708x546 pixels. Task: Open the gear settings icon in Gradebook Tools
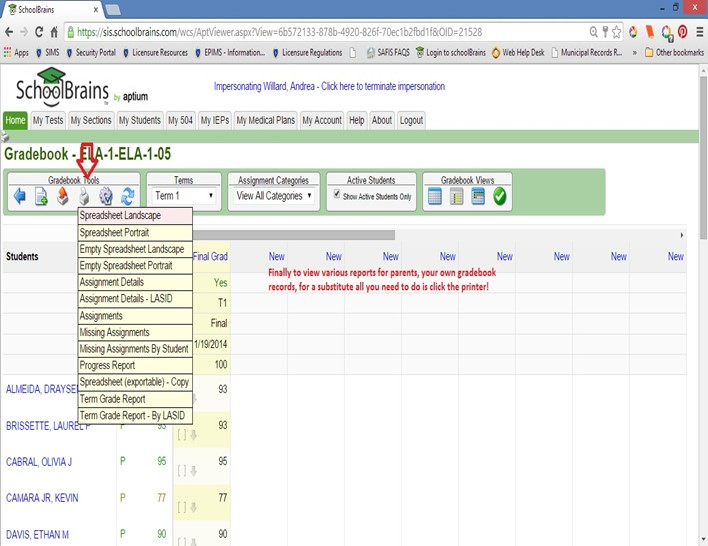point(106,196)
